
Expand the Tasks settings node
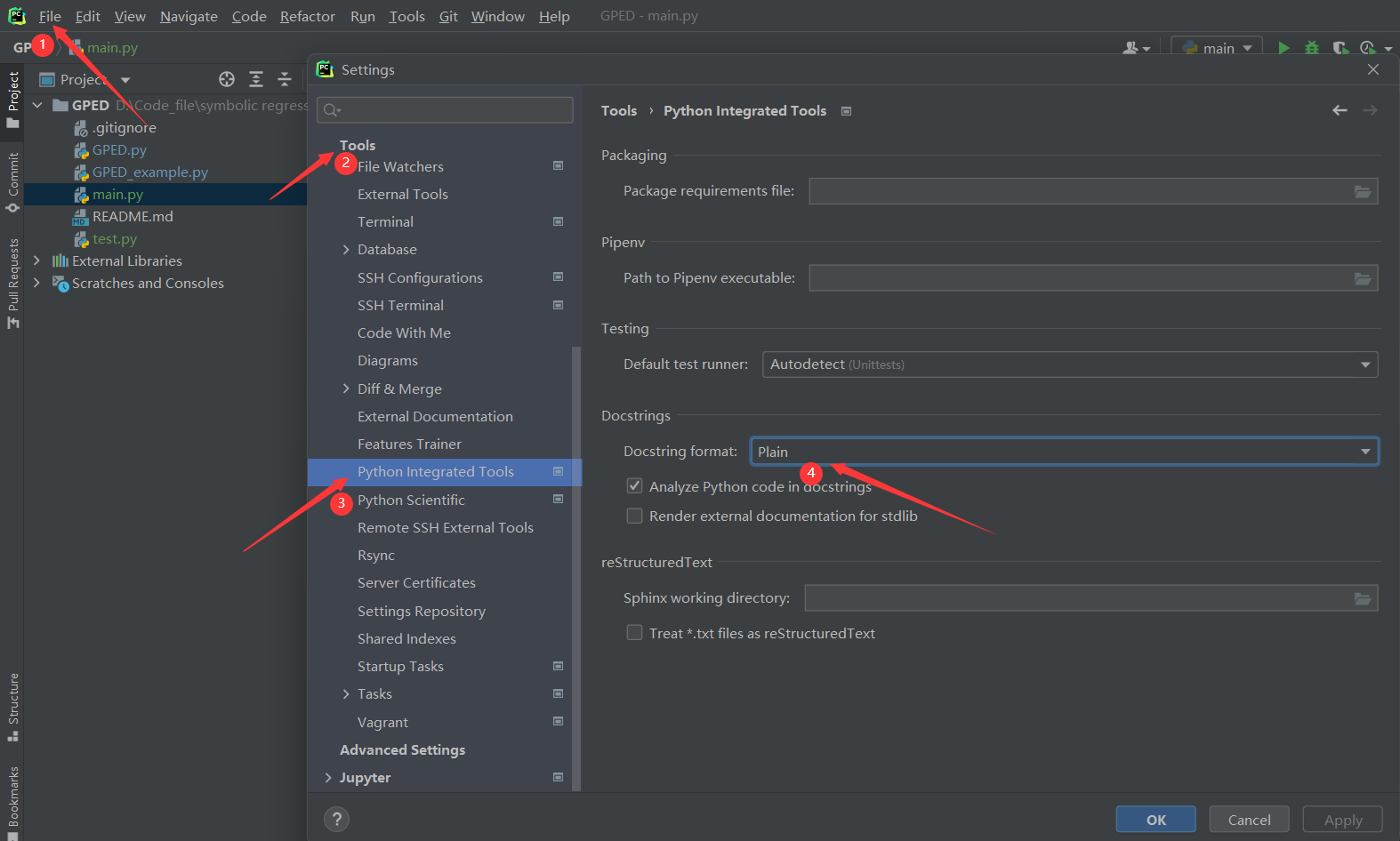tap(346, 694)
